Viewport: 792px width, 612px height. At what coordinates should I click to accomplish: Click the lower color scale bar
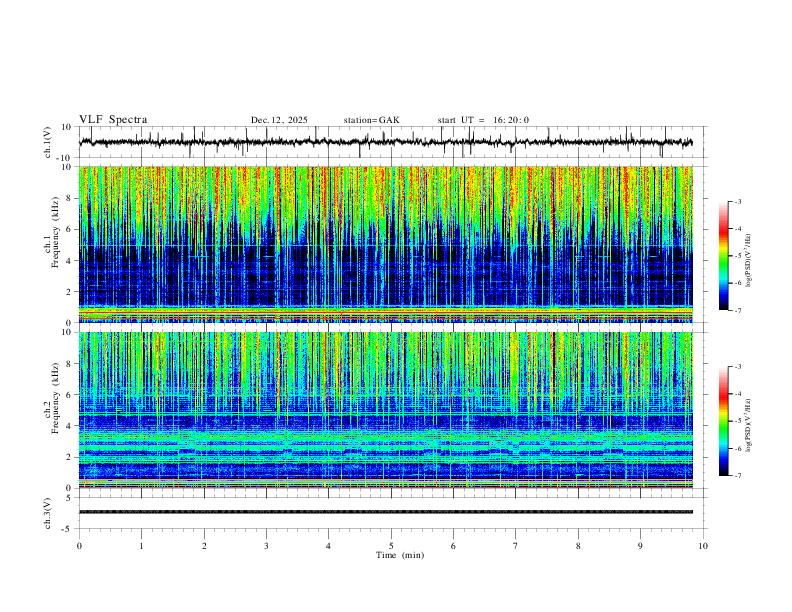[724, 421]
